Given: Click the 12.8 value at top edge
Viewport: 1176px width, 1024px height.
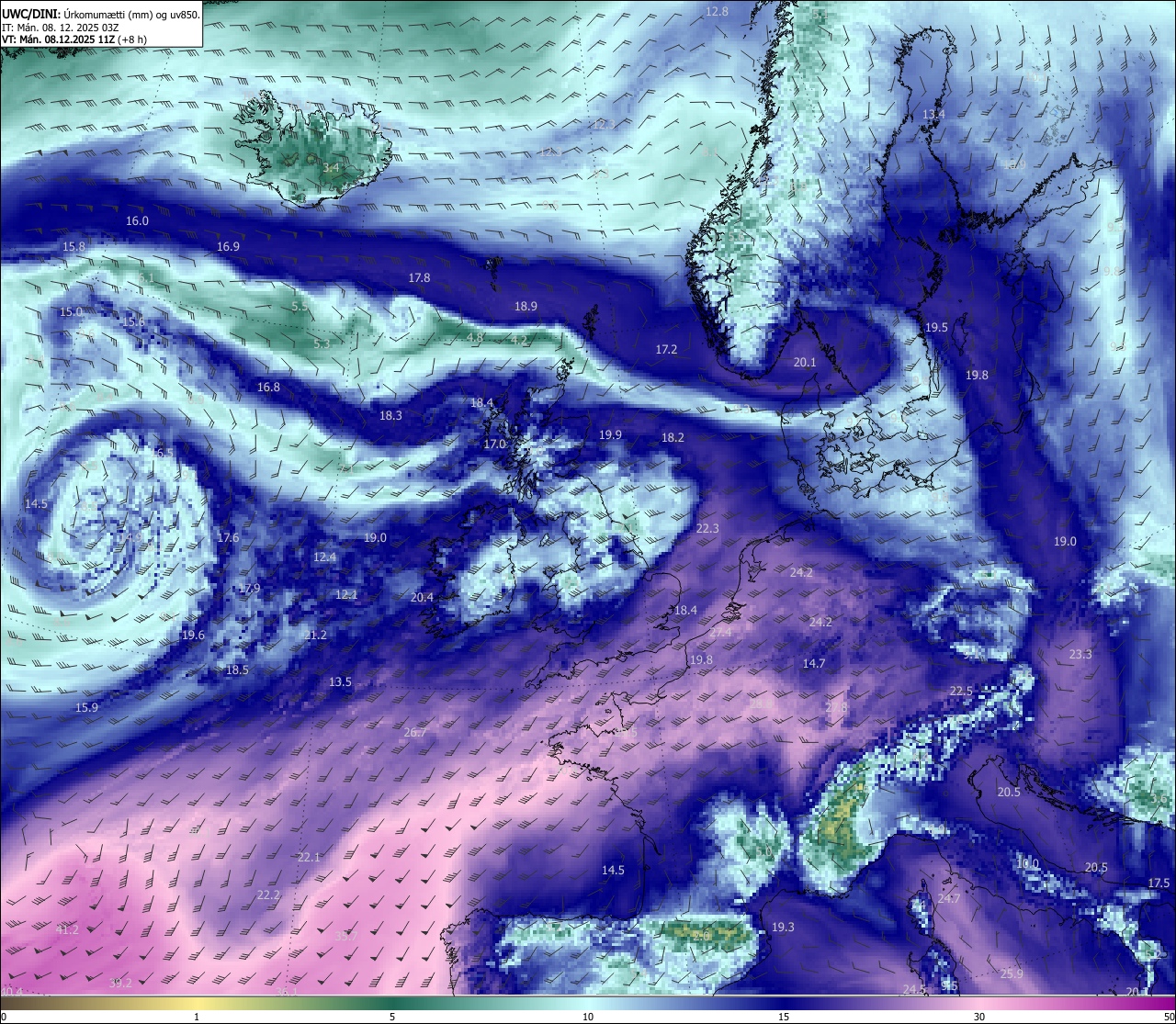Looking at the screenshot, I should (x=717, y=11).
